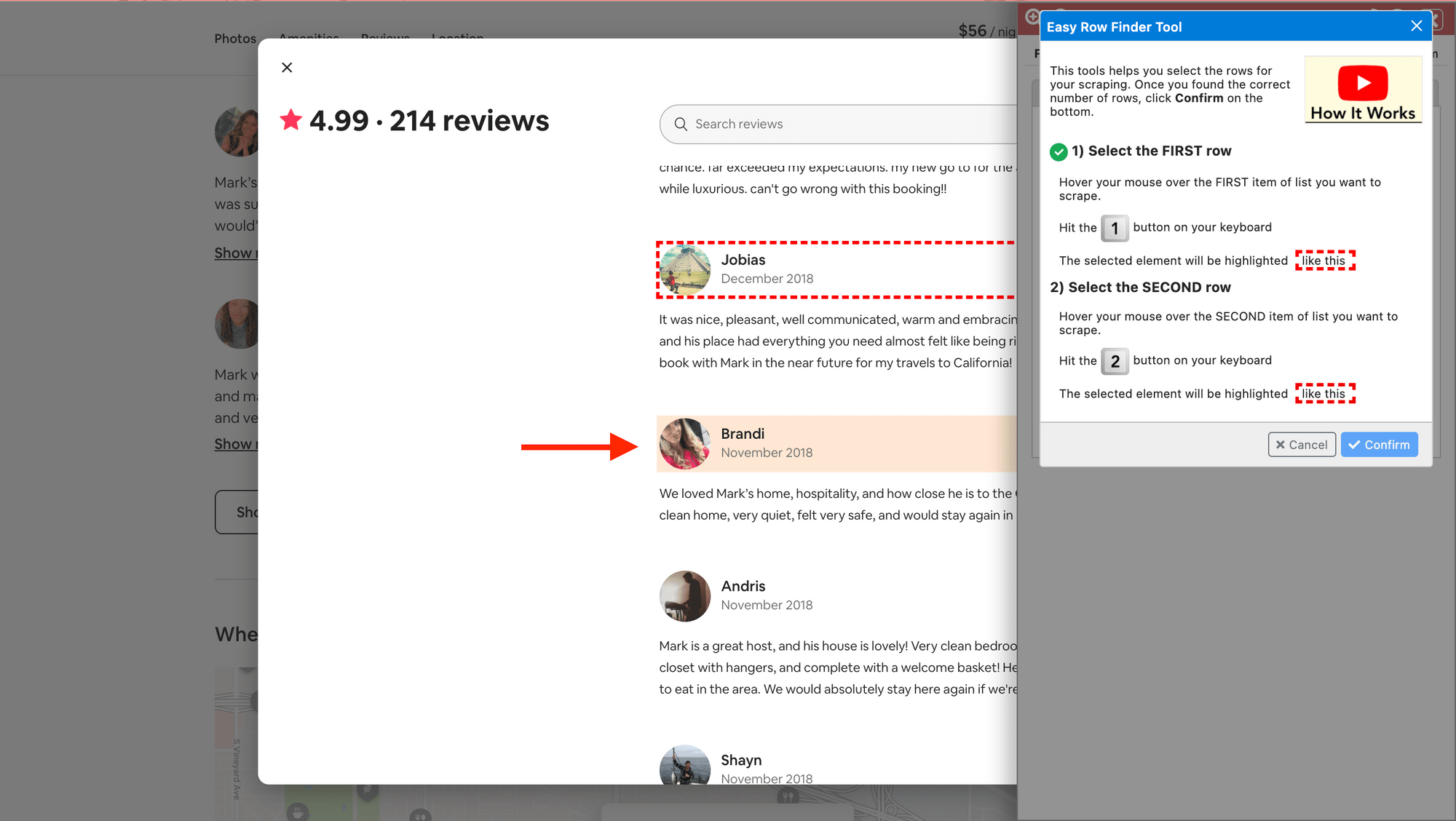The width and height of the screenshot is (1456, 821).
Task: Click the December 2018 date under Jobias
Action: (767, 279)
